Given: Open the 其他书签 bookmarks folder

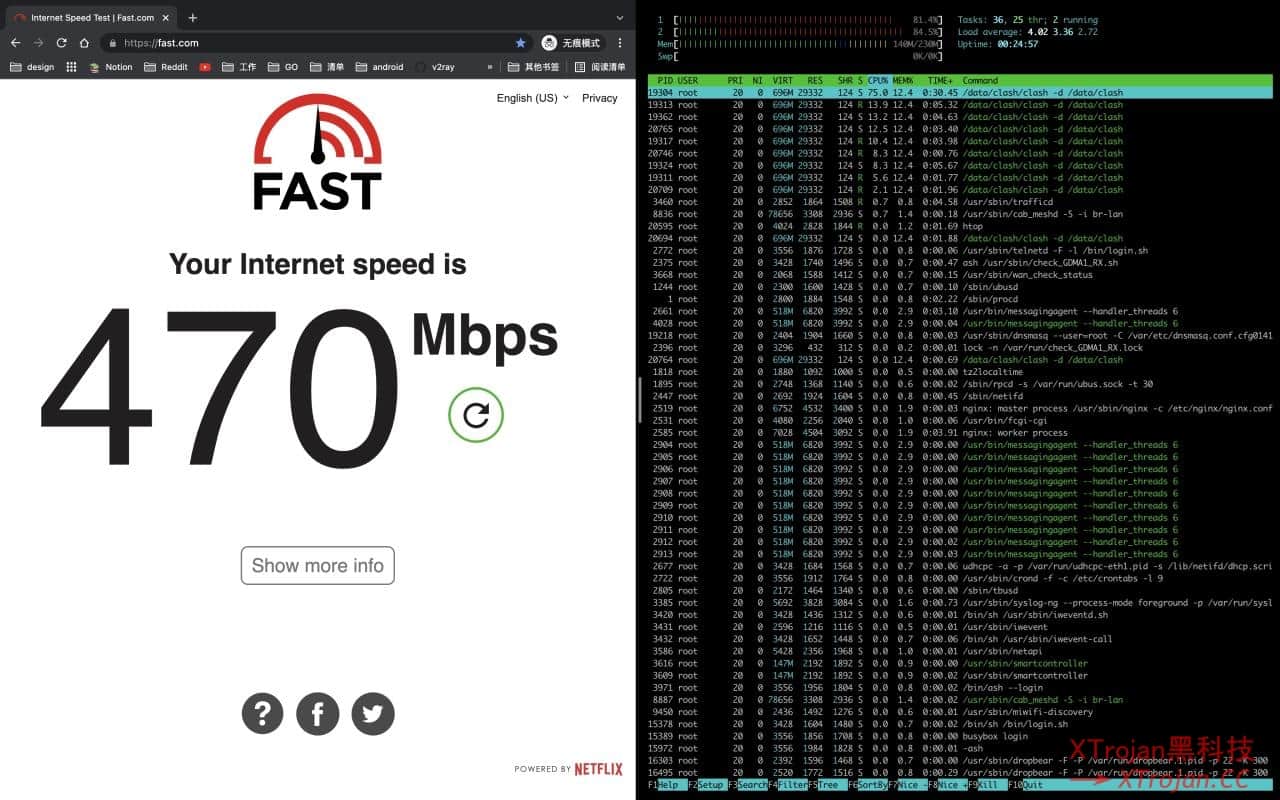Looking at the screenshot, I should [534, 67].
